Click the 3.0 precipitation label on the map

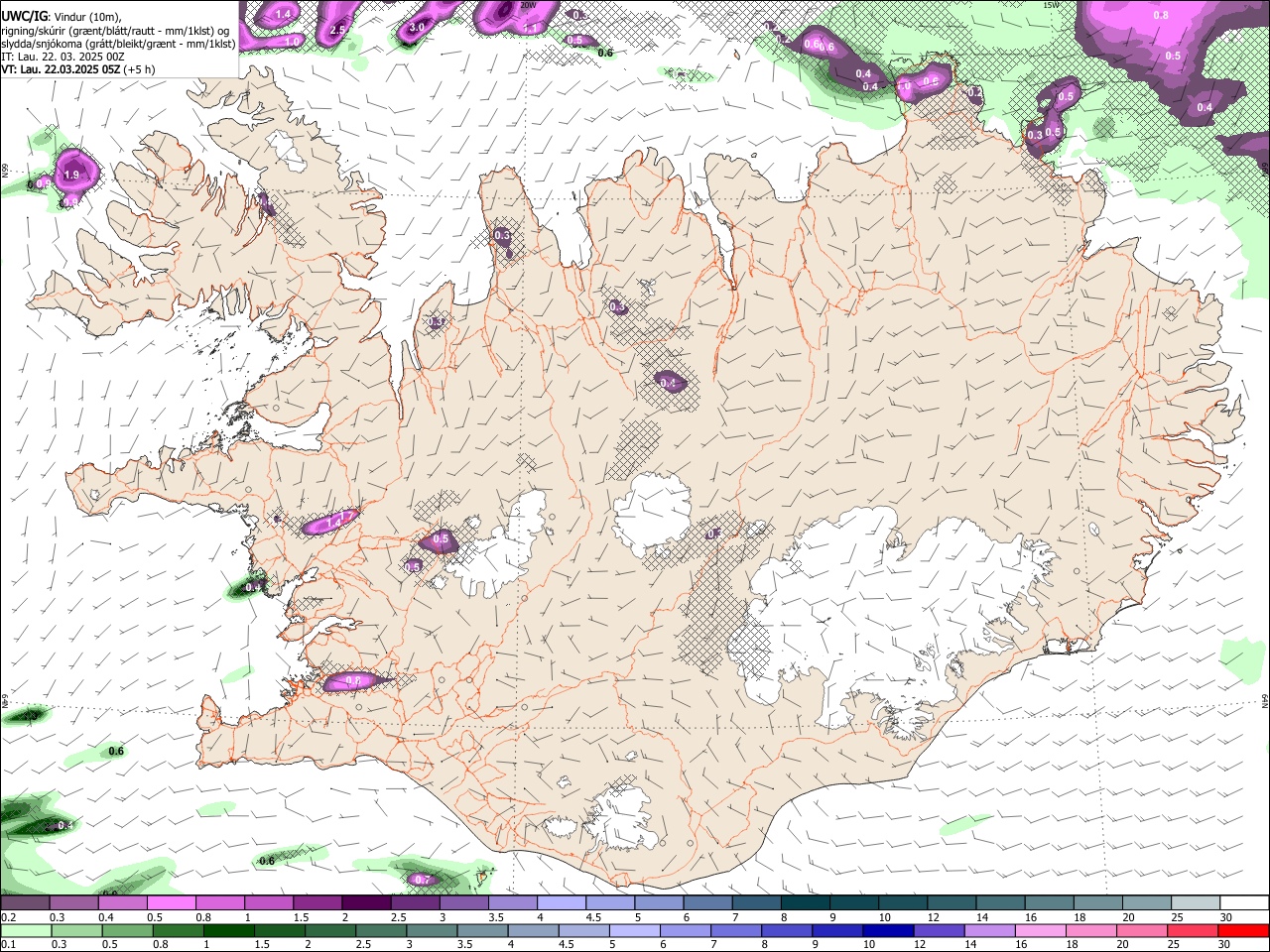tap(418, 27)
